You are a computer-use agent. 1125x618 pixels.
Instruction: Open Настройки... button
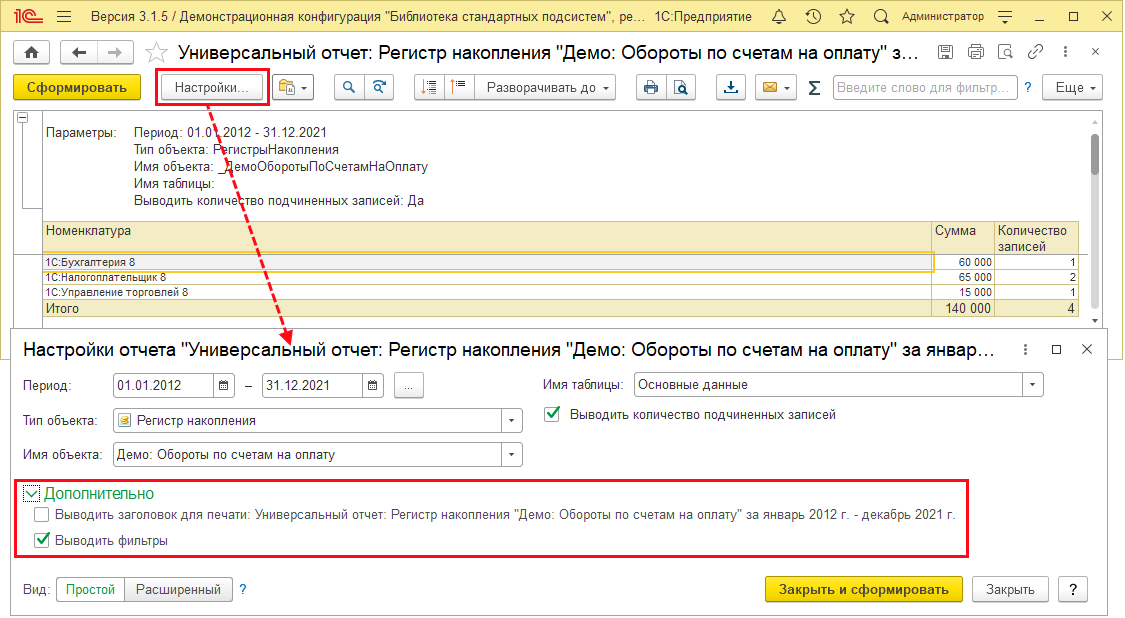212,88
